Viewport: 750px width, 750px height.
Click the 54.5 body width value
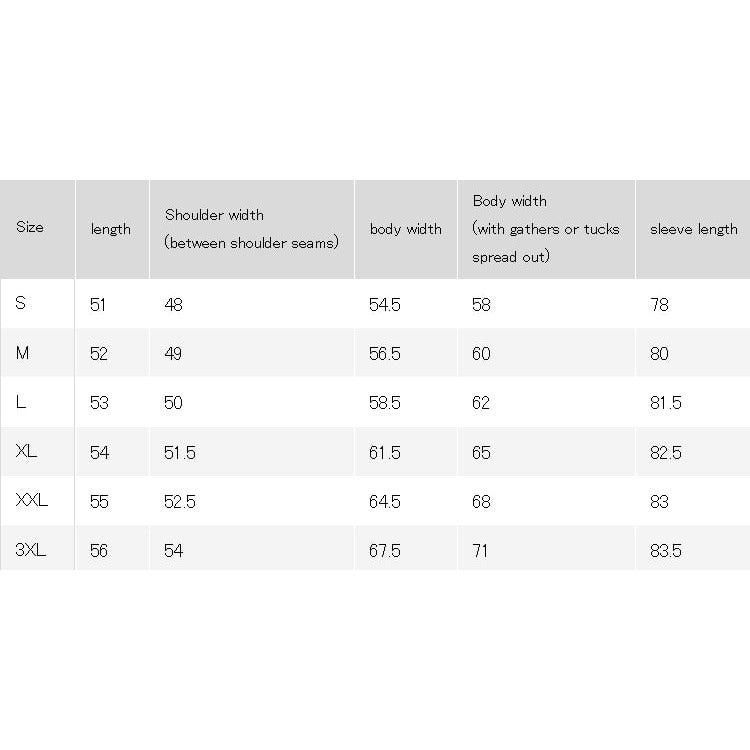pos(385,305)
